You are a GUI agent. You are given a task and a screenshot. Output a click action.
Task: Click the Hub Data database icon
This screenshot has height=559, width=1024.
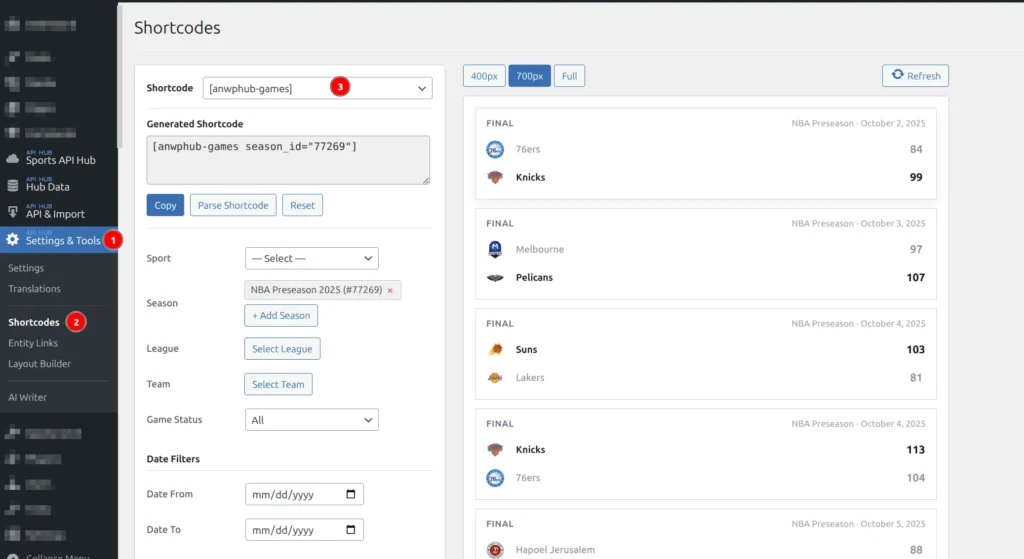pos(12,185)
